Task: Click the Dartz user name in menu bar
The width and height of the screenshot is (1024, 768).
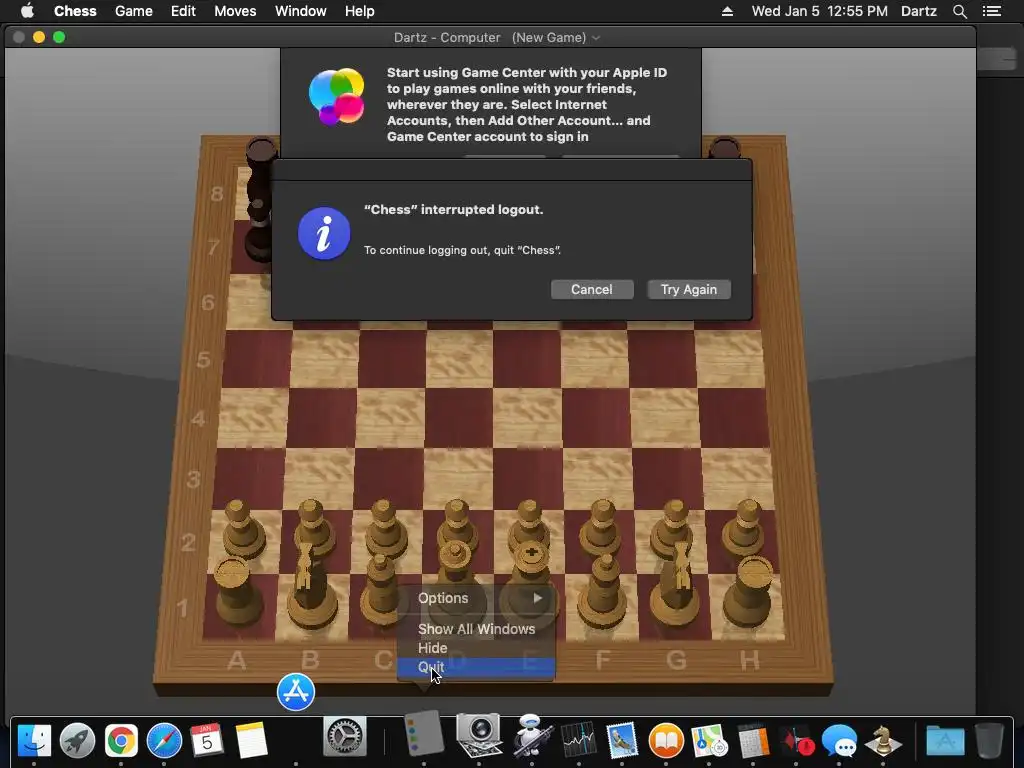Action: (918, 11)
